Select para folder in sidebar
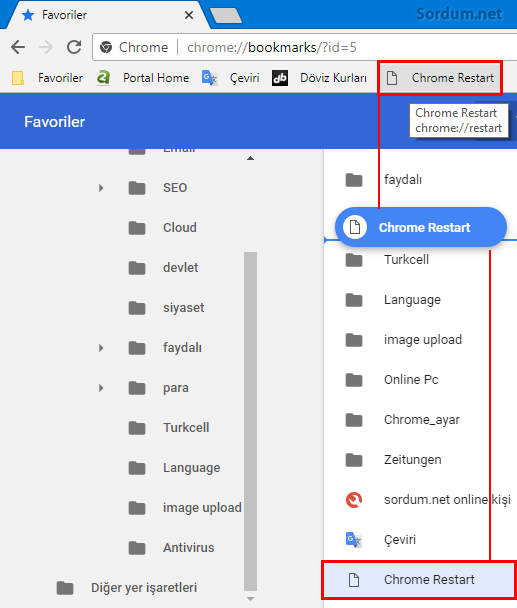Viewport: 517px width, 608px height. point(176,388)
